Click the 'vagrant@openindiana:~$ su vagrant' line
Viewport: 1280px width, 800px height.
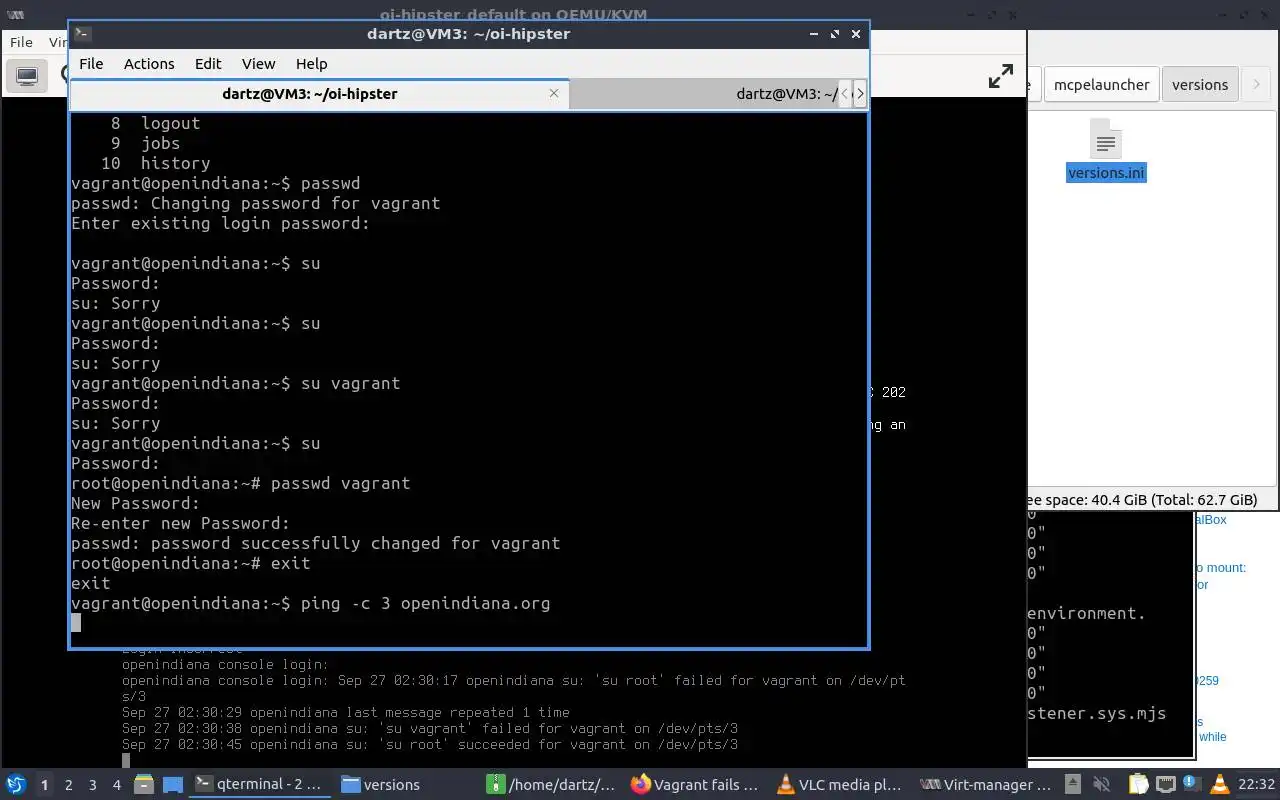(236, 383)
